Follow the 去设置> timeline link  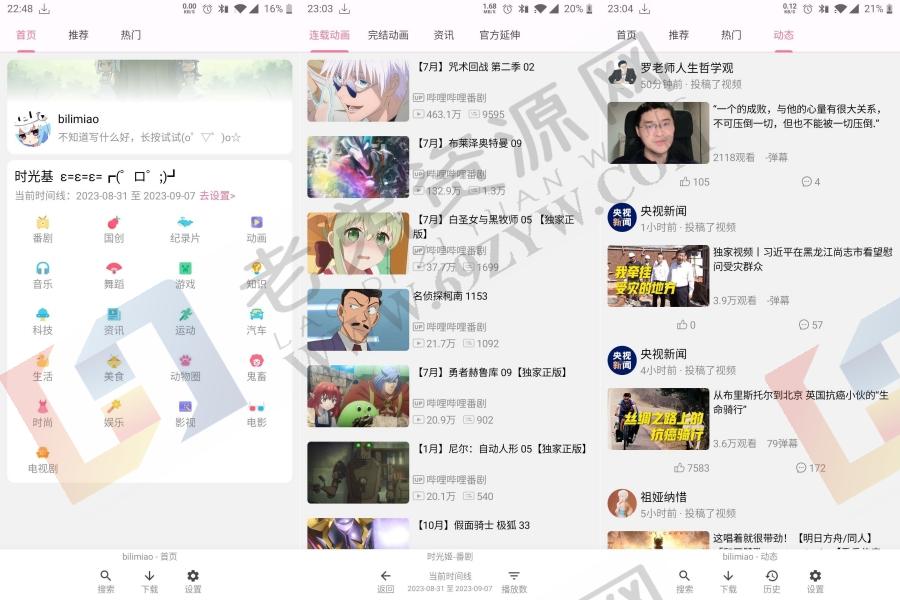[x=217, y=196]
